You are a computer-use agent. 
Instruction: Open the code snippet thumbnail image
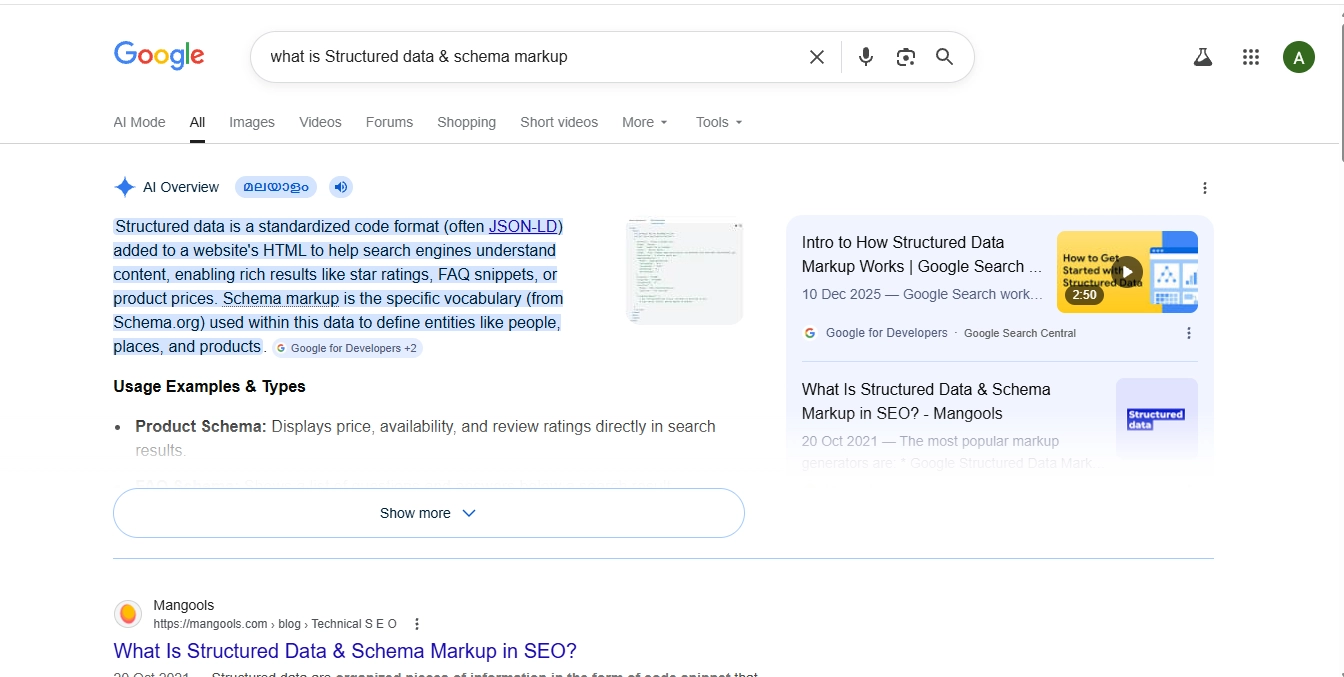pyautogui.click(x=684, y=270)
